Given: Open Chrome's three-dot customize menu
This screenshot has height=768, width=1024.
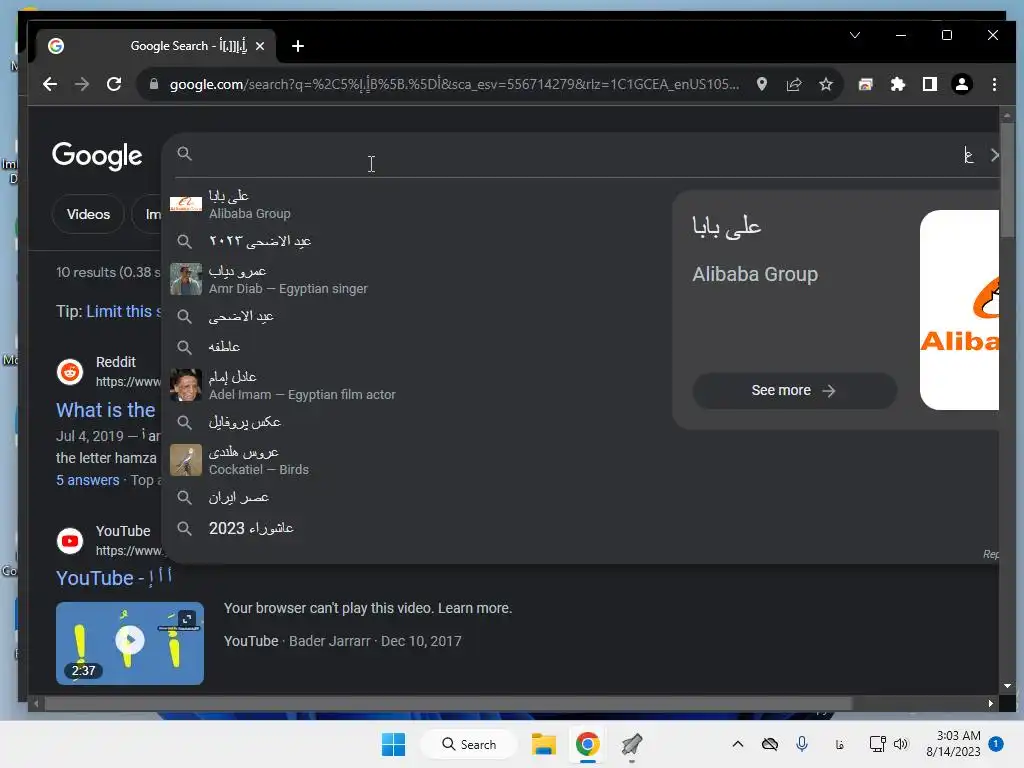Looking at the screenshot, I should (x=994, y=84).
